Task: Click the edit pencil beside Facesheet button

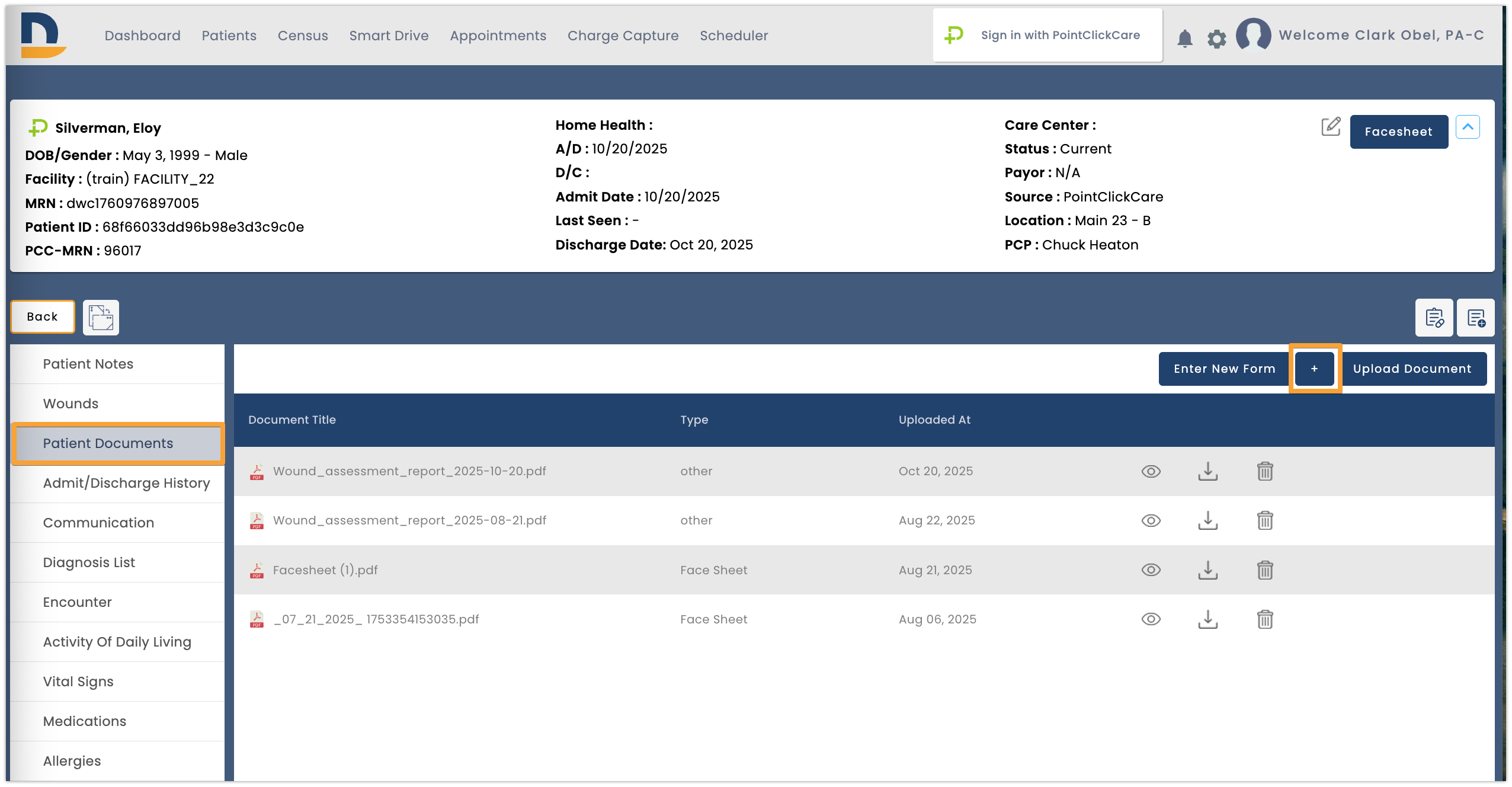Action: (1330, 126)
